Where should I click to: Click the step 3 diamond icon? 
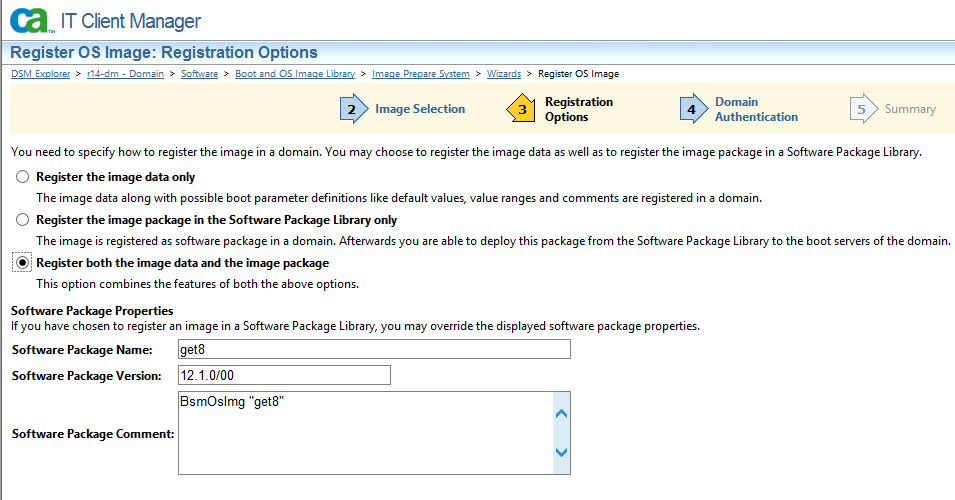[522, 109]
